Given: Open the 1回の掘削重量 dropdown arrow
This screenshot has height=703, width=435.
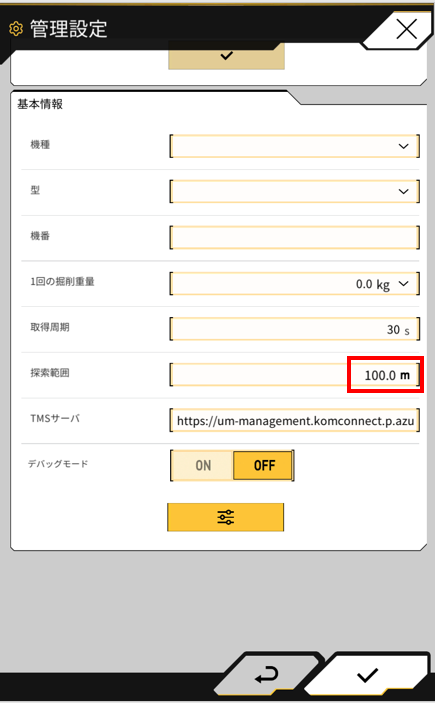Looking at the screenshot, I should pyautogui.click(x=404, y=284).
